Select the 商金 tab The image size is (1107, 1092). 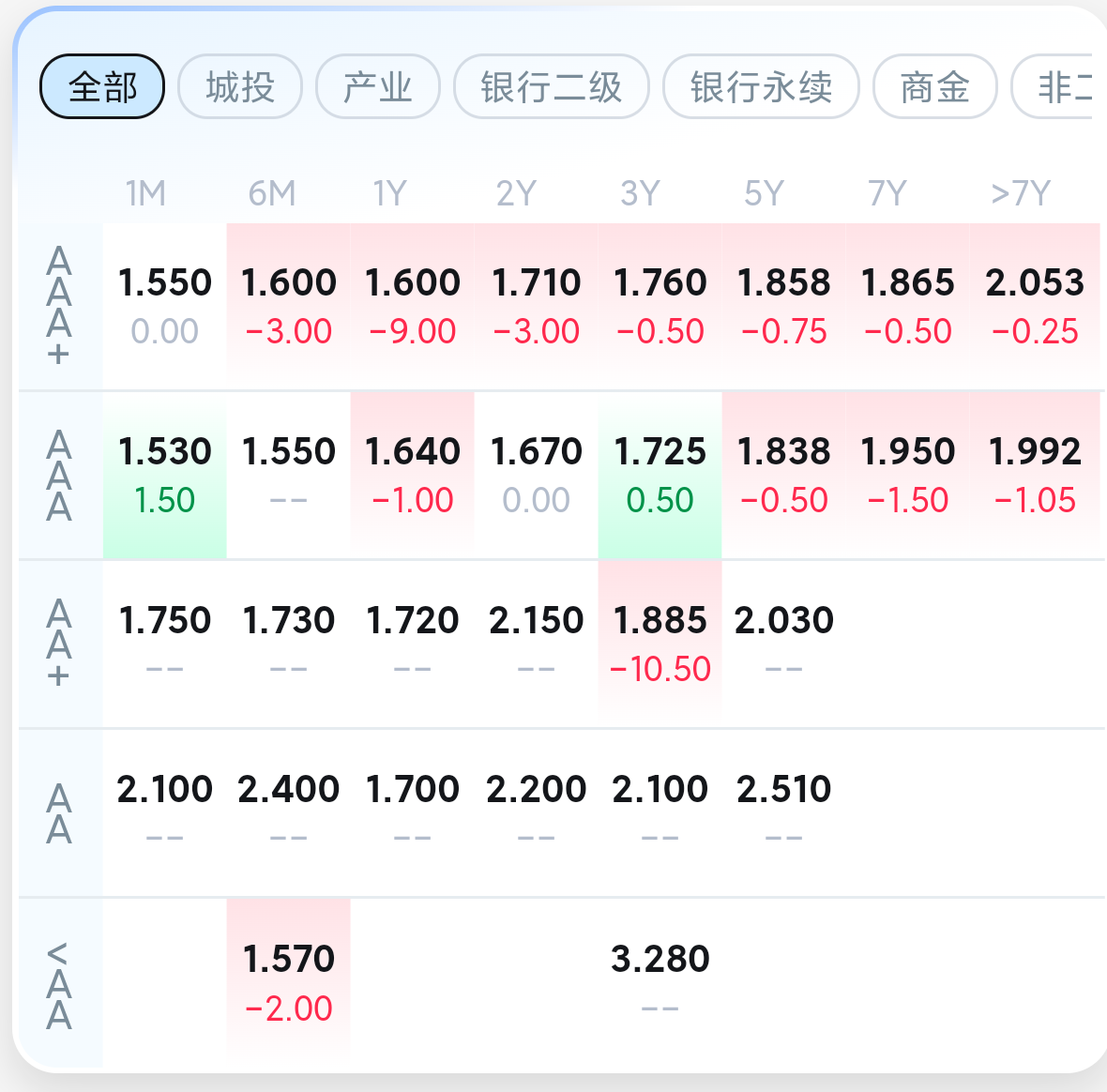(x=934, y=87)
